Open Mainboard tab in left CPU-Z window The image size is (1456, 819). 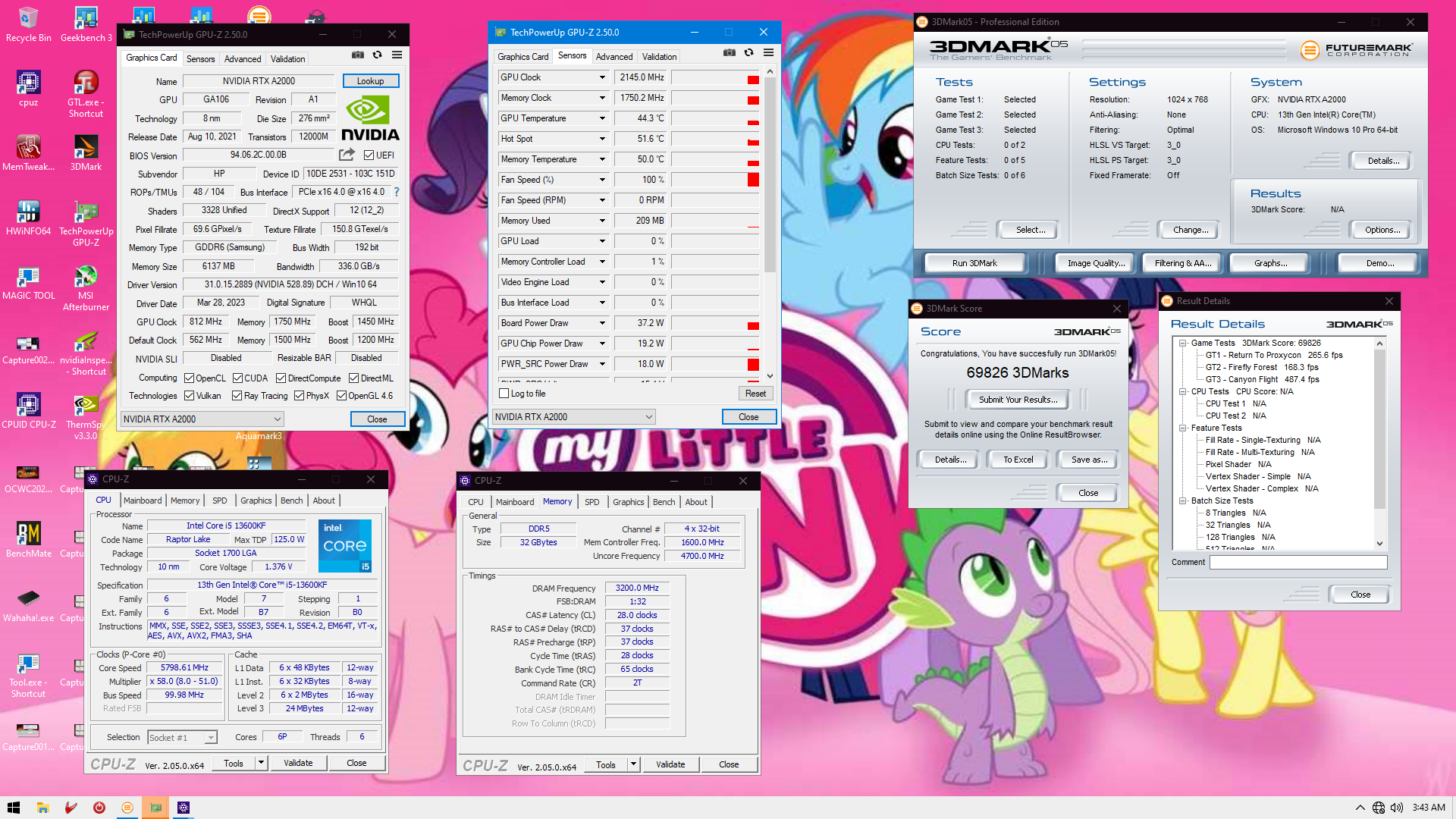click(x=143, y=500)
